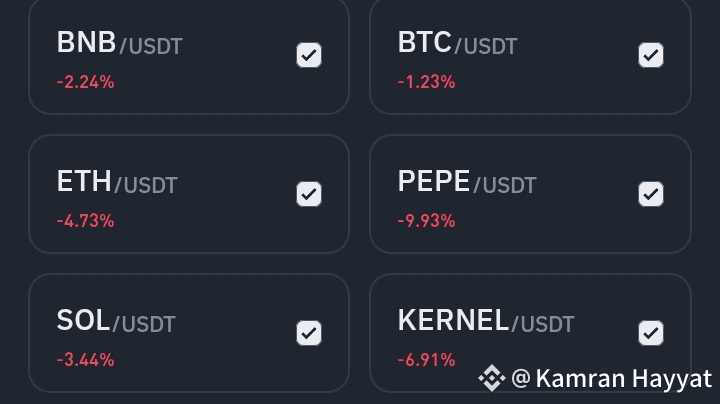Screen dimensions: 720x404
Task: Select the KERNEL/USDT pair name
Action: click(x=486, y=321)
